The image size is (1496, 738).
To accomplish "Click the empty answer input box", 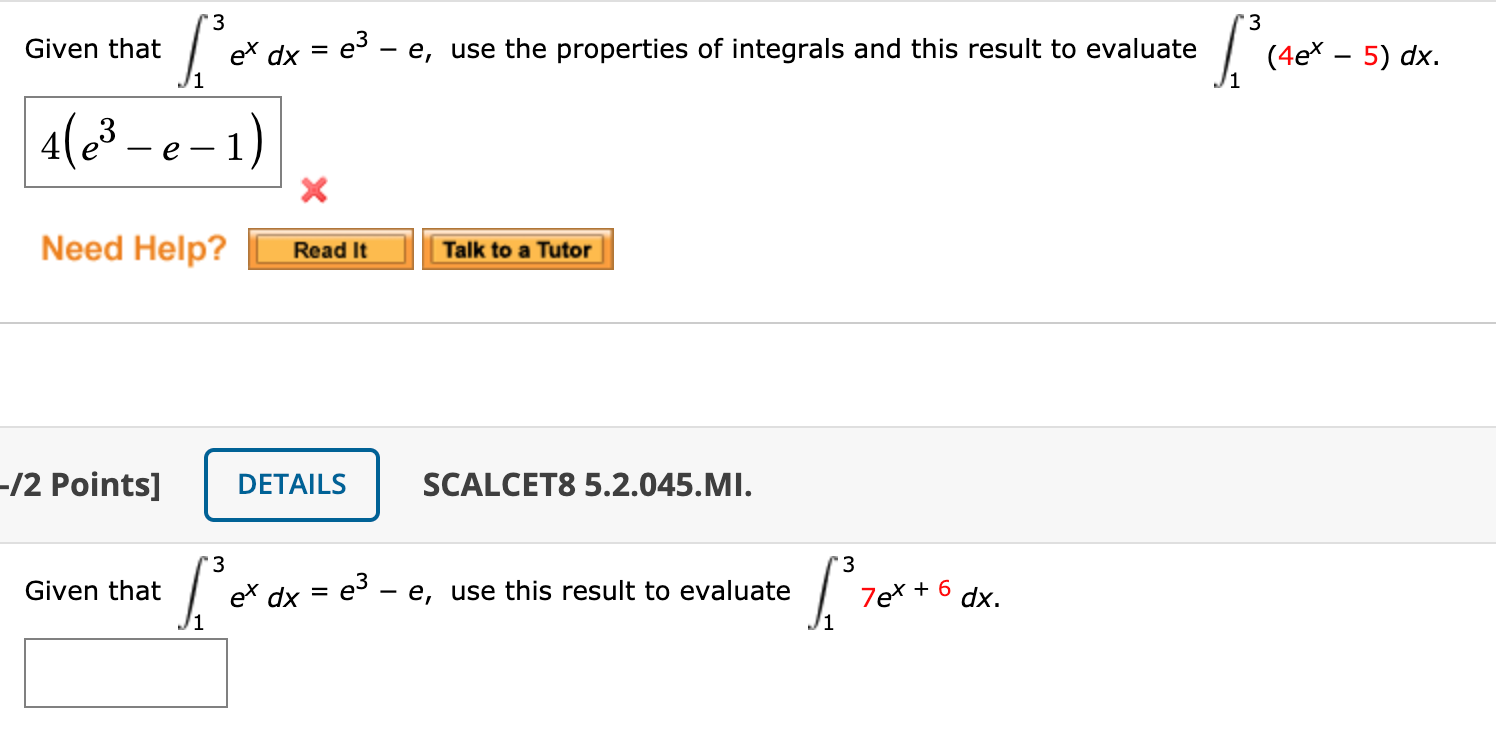I will 126,673.
